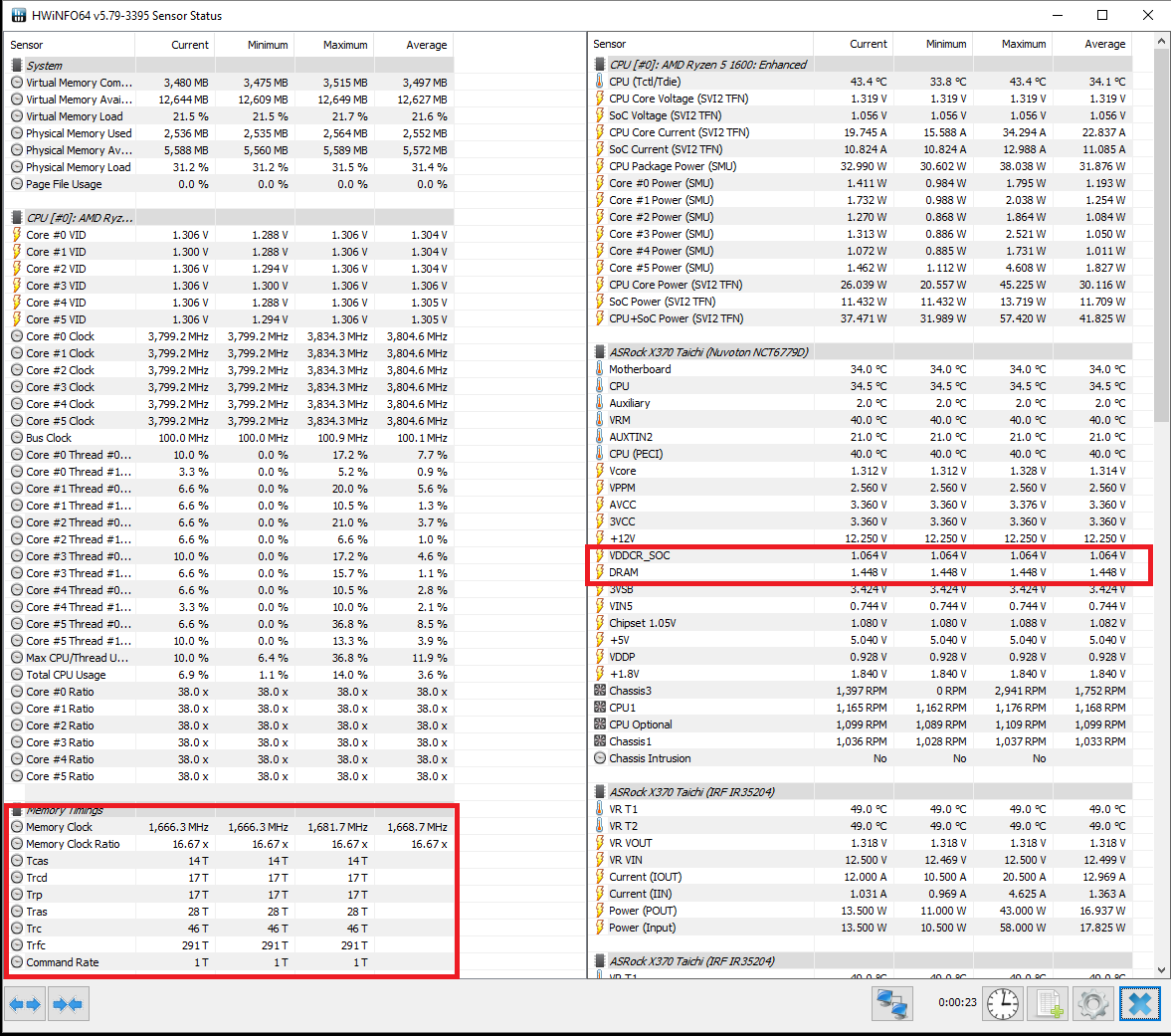This screenshot has height=1036, width=1171.
Task: Click the clock reset timer icon
Action: pyautogui.click(x=1002, y=1003)
